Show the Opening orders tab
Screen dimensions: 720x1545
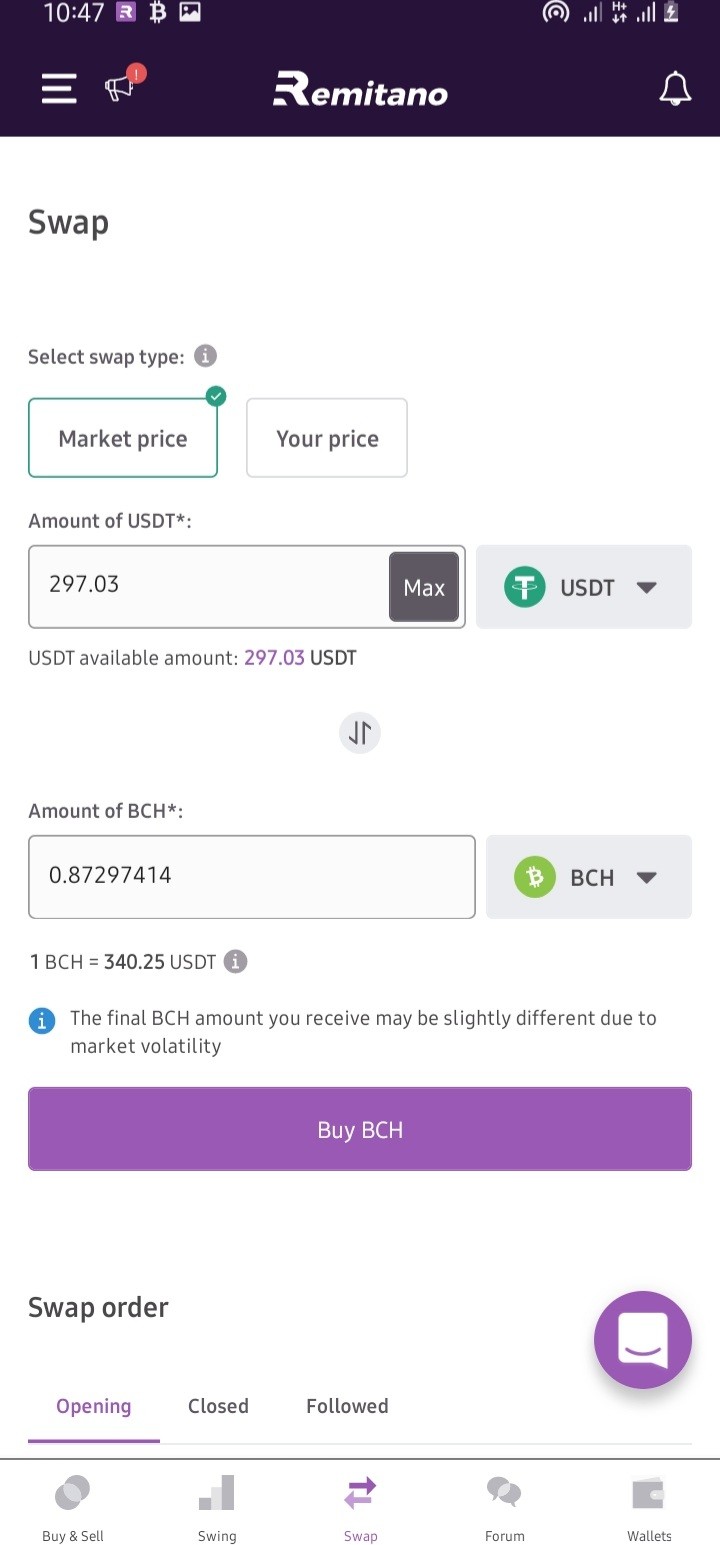coord(94,1406)
